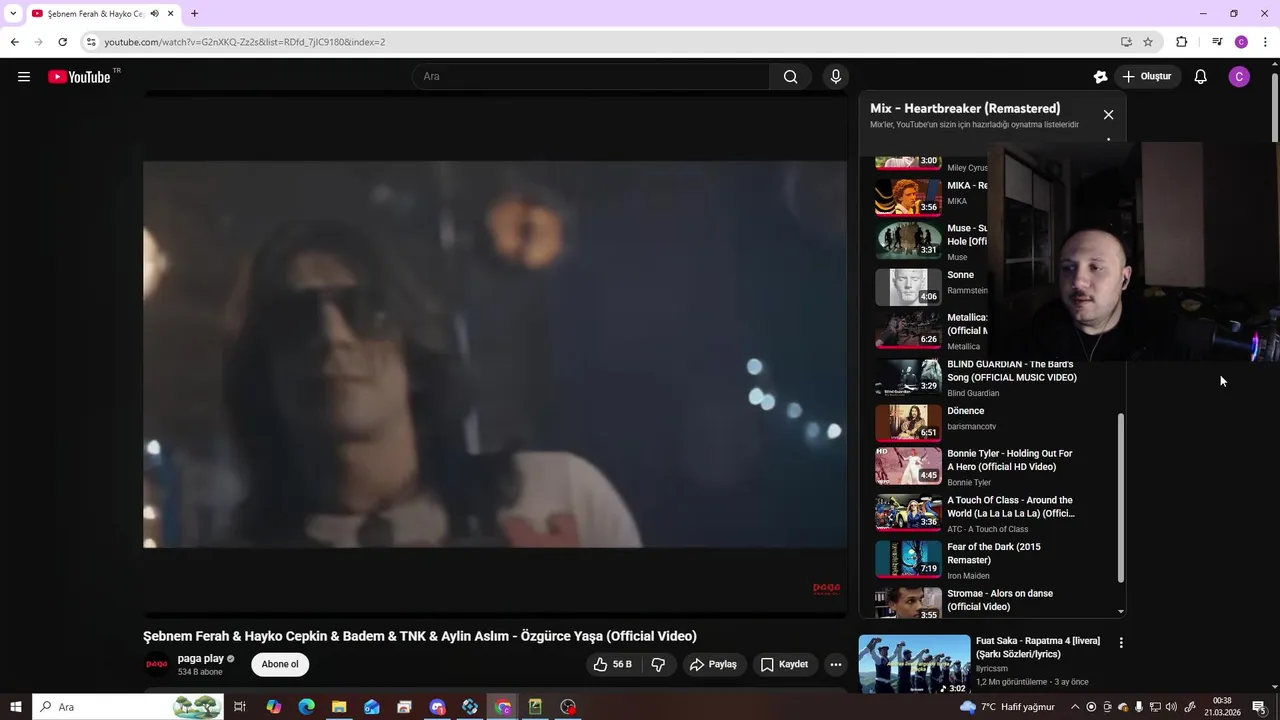Click the page vertical scrollbar
The width and height of the screenshot is (1280, 720).
pos(1274,110)
